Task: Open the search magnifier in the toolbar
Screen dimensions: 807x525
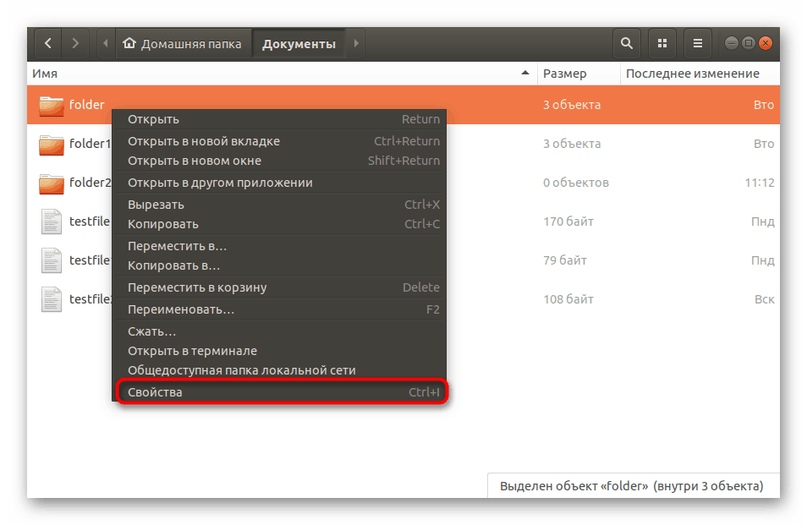Action: click(627, 44)
